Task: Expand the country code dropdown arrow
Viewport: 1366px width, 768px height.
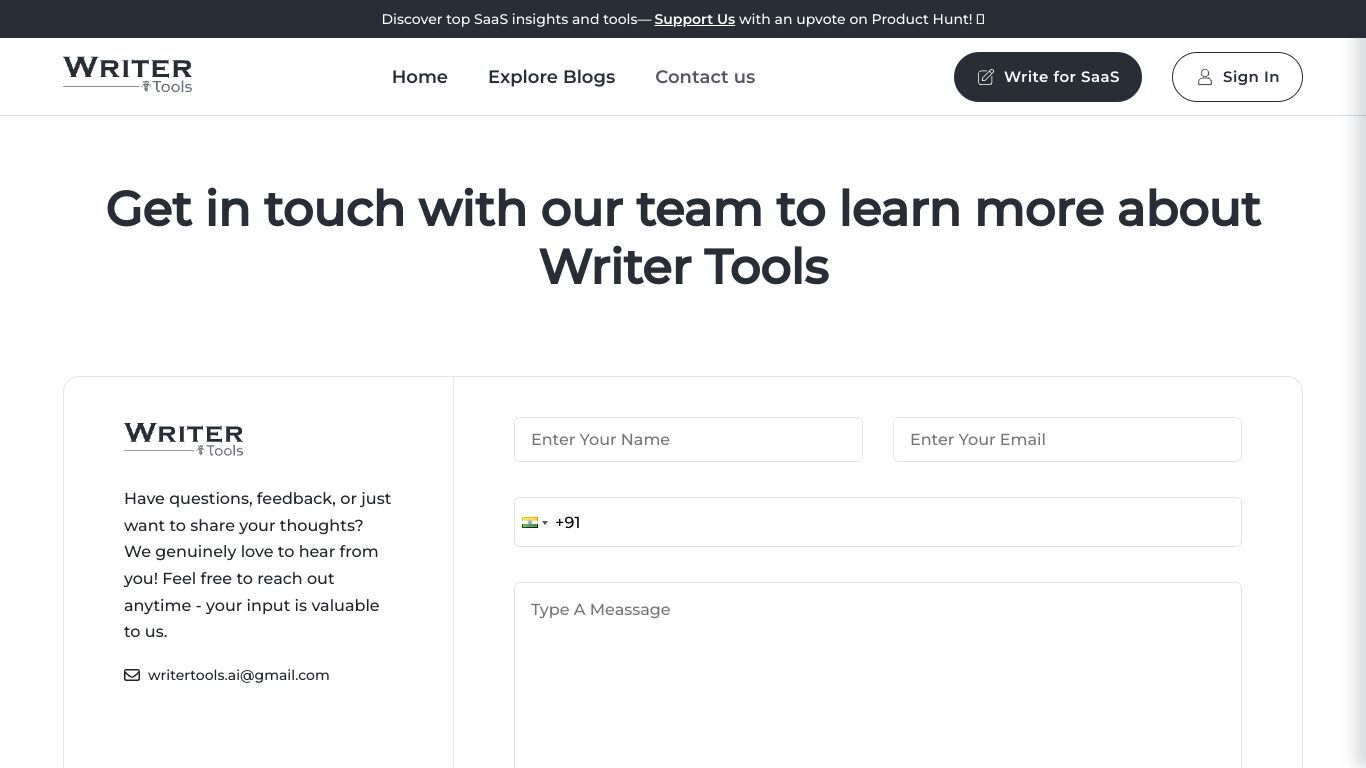Action: [x=545, y=522]
